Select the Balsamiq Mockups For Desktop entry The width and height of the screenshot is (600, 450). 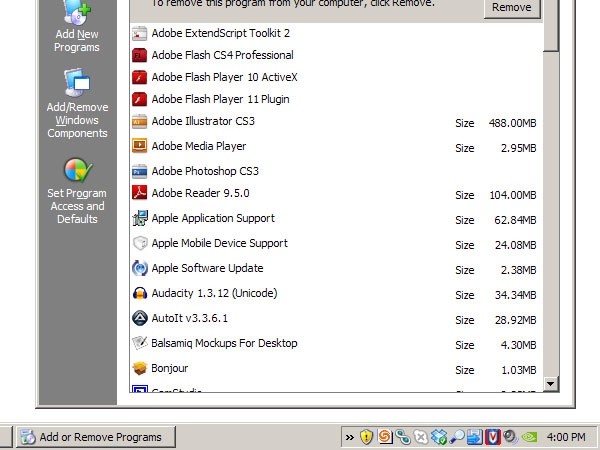point(336,343)
